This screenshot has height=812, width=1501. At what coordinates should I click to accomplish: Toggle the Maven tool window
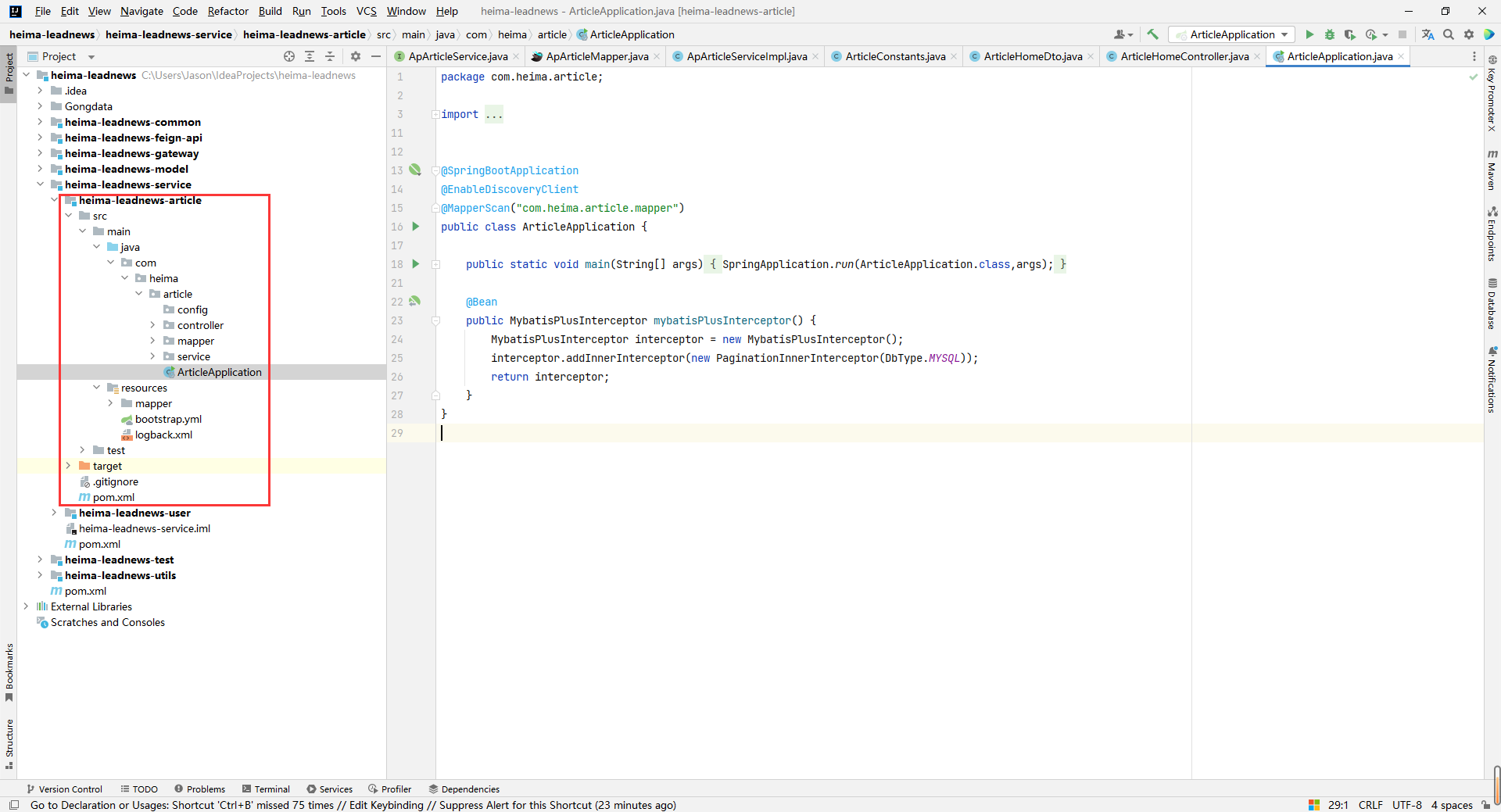(x=1492, y=170)
